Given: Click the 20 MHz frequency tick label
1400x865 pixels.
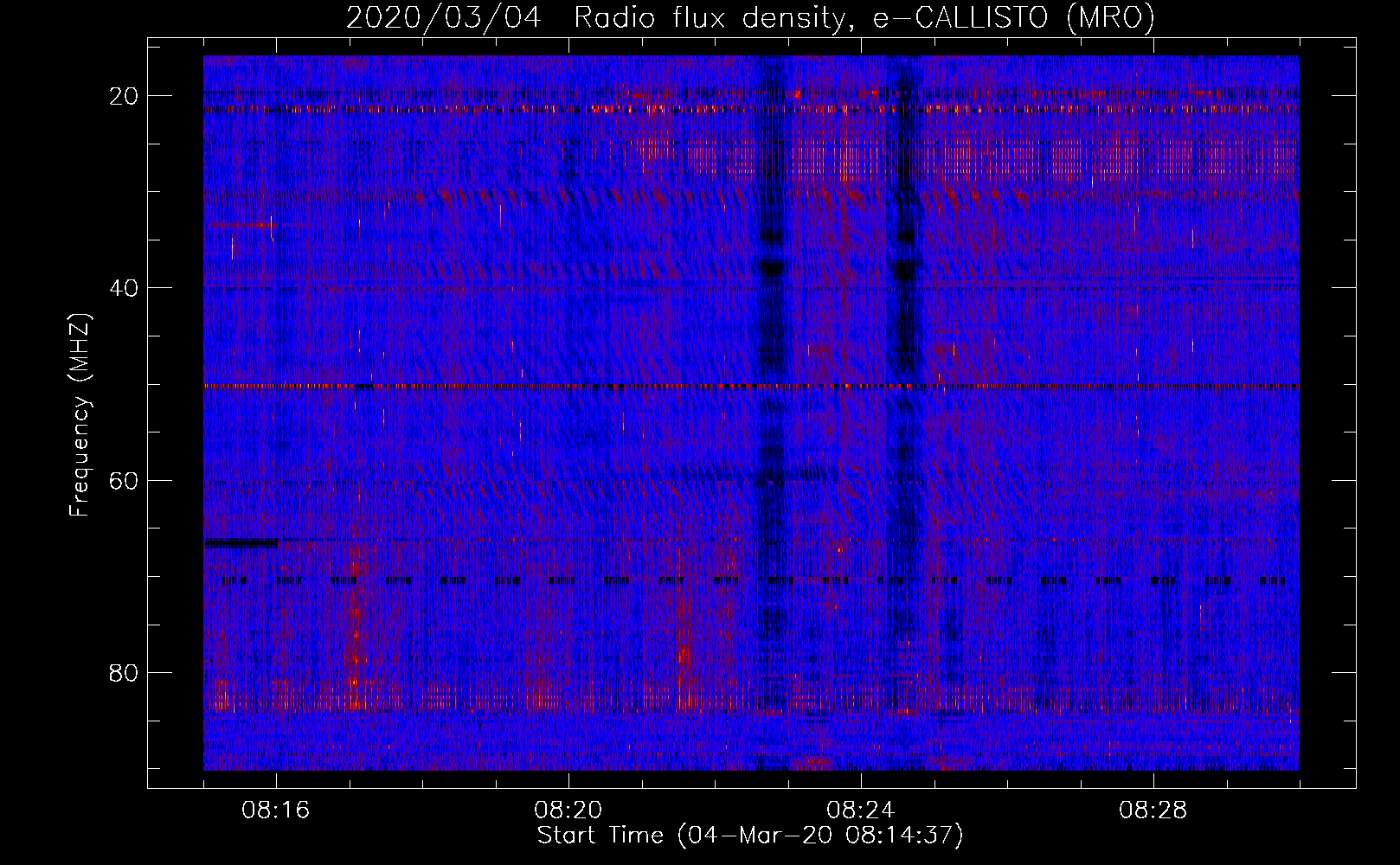Looking at the screenshot, I should [x=125, y=96].
